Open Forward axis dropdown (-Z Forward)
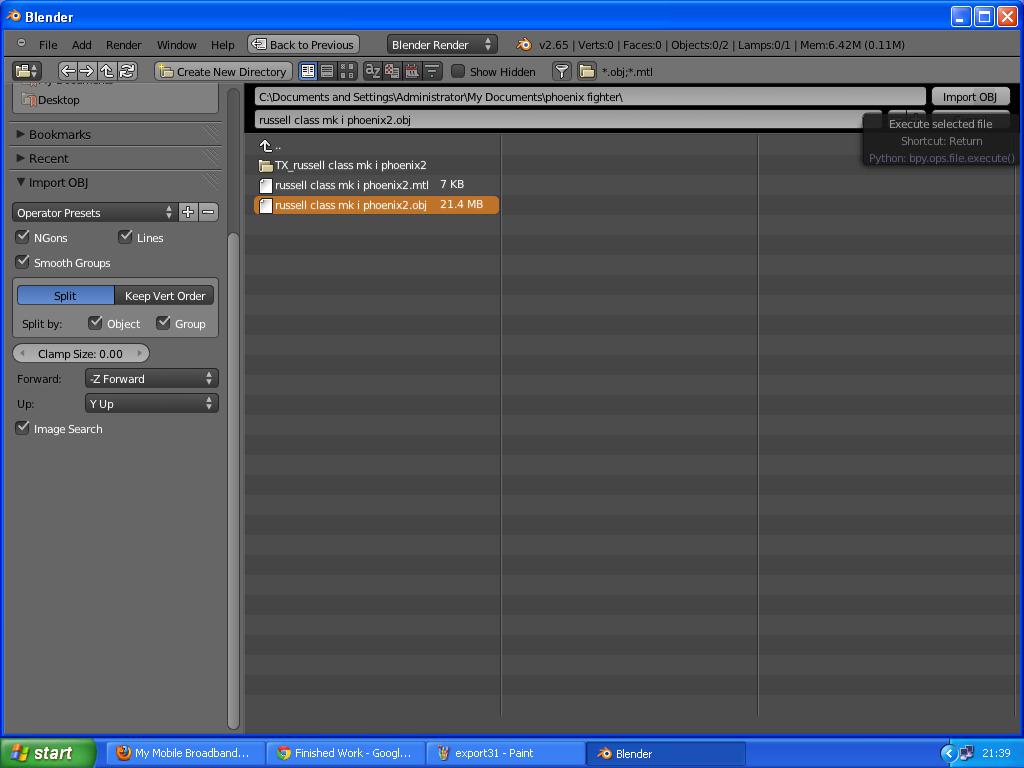This screenshot has width=1024, height=768. tap(152, 379)
